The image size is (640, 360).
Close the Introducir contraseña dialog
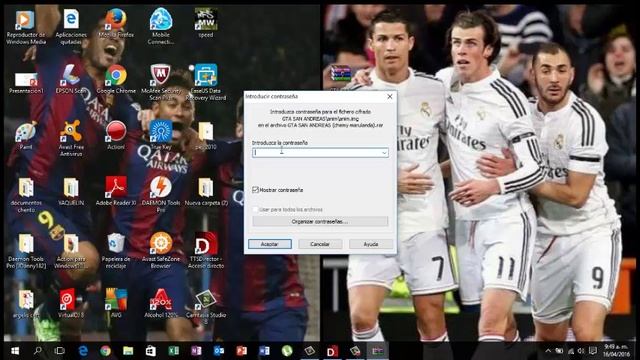389,96
